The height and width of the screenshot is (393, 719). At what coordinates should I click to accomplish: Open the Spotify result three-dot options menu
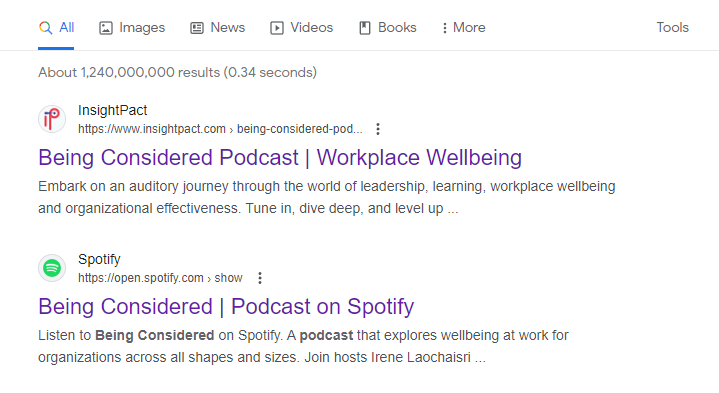(x=260, y=278)
